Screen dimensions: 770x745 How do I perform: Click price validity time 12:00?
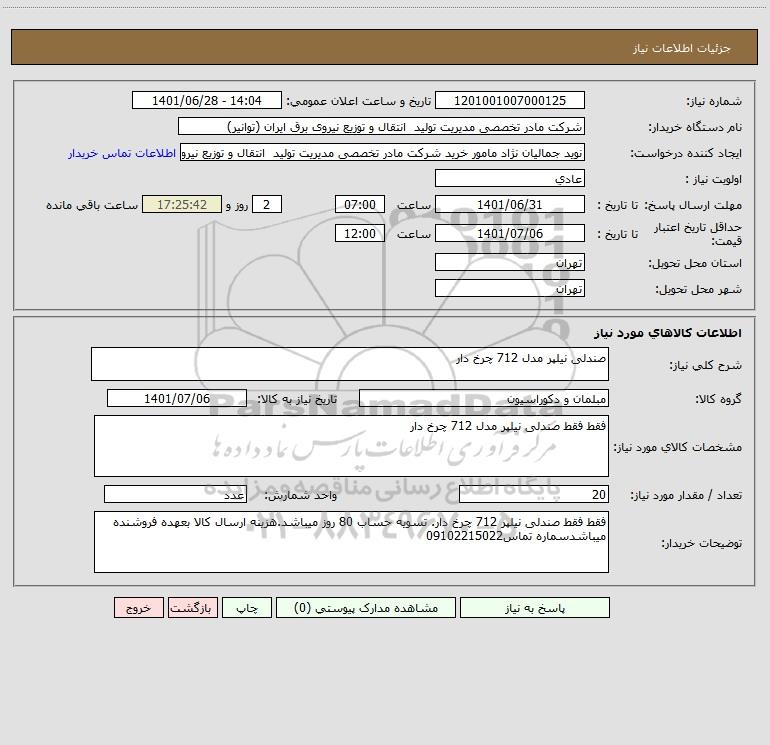359,233
